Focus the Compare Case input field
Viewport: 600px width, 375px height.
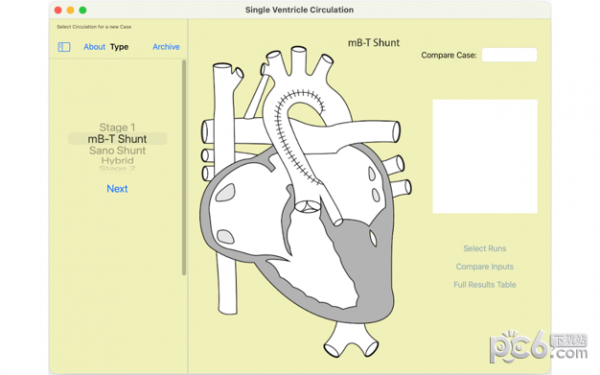(509, 55)
